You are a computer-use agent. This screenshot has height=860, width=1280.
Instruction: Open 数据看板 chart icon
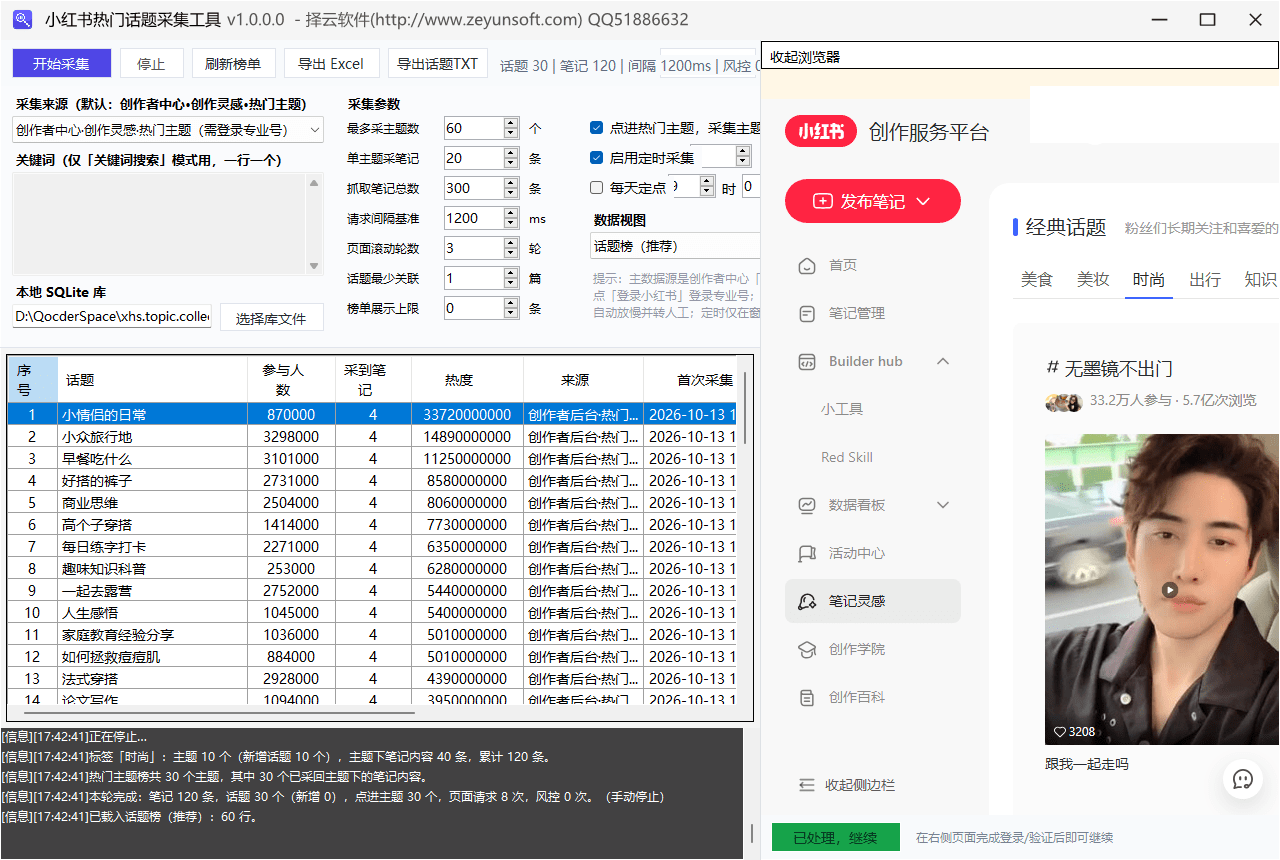tap(807, 505)
